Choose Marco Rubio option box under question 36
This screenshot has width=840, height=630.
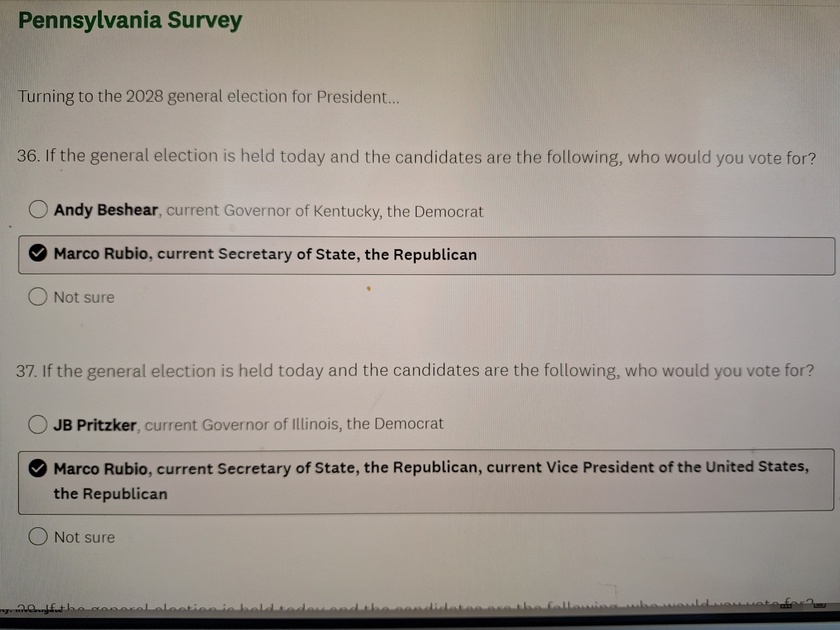426,256
